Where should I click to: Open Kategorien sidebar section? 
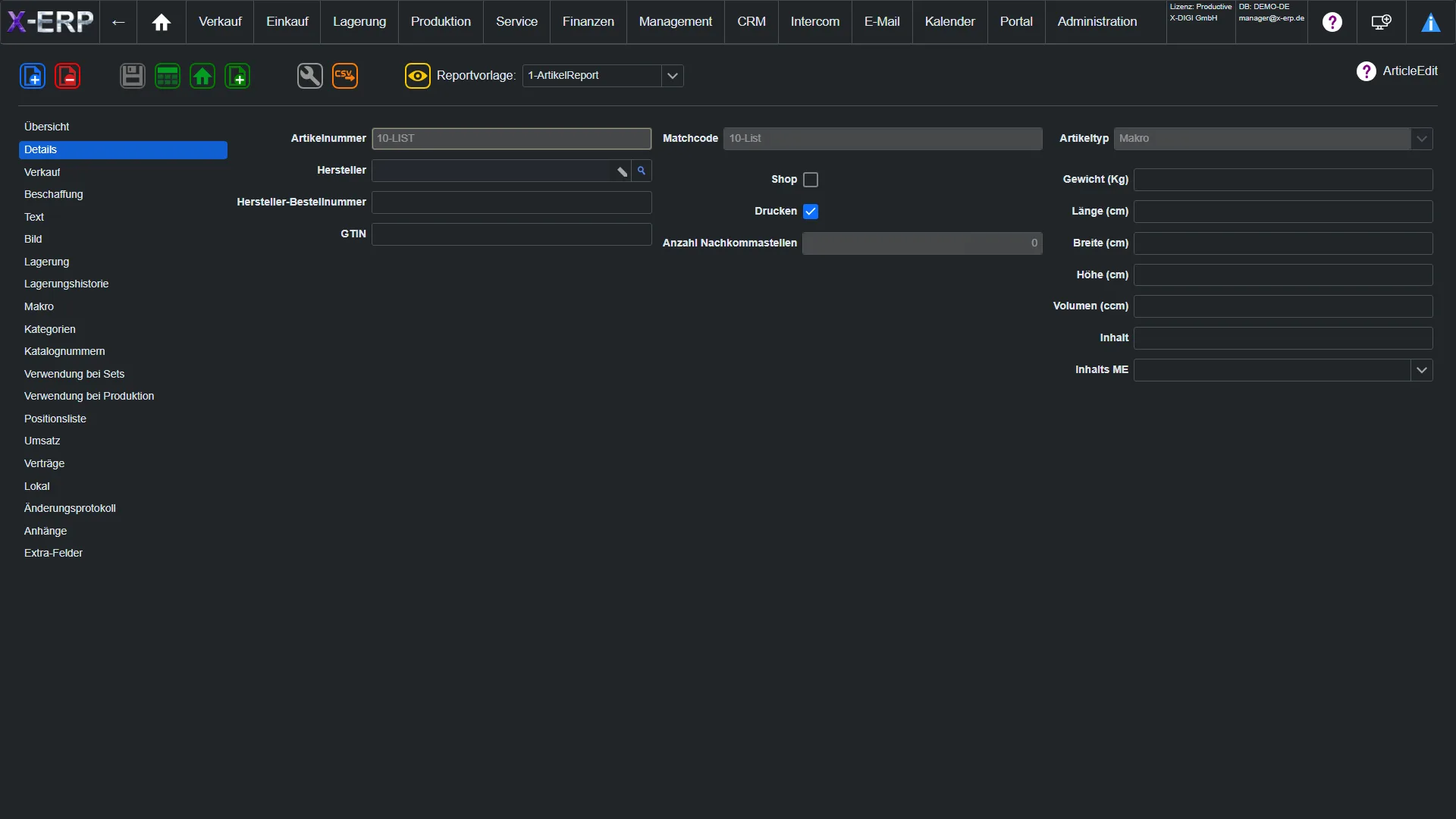click(123, 330)
